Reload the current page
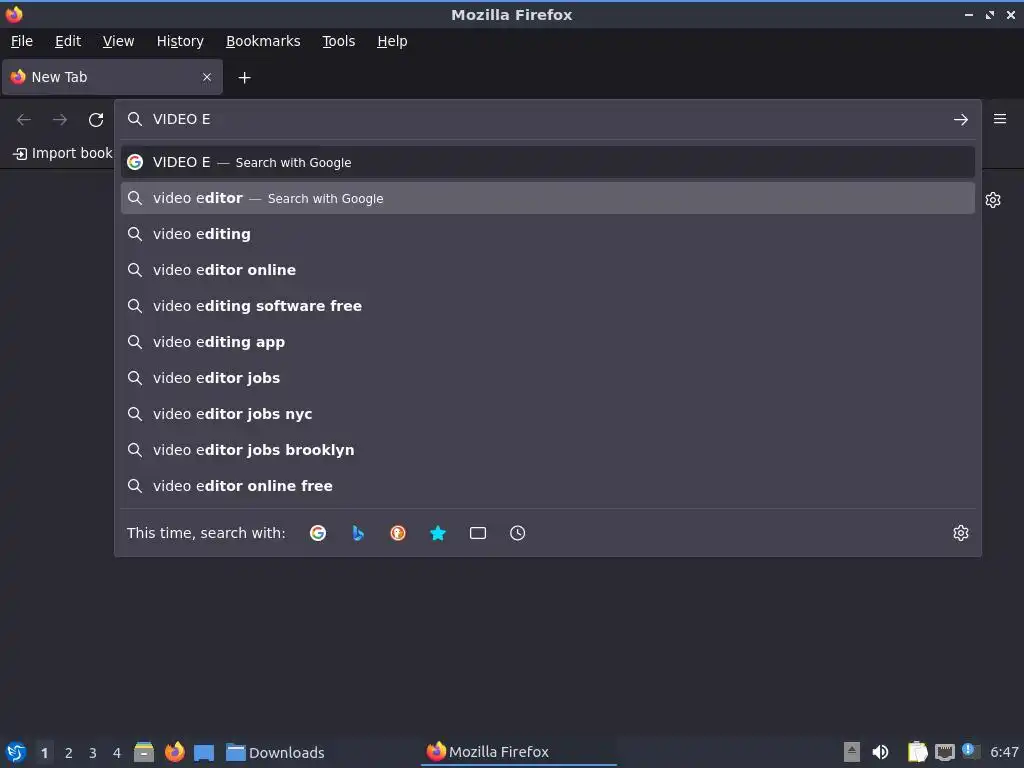 96,120
